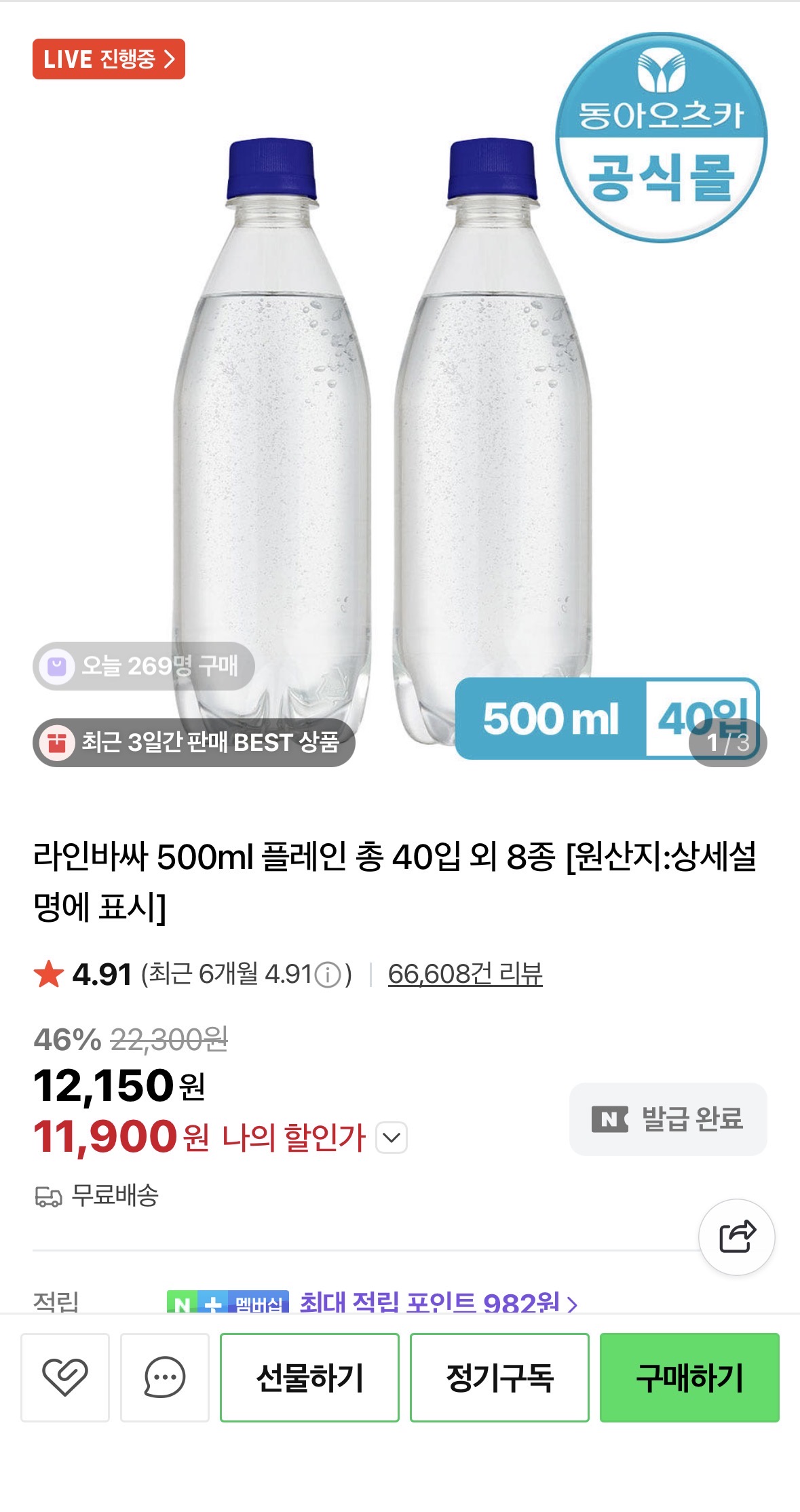Tap the 무료배송 delivery truck icon

48,1196
